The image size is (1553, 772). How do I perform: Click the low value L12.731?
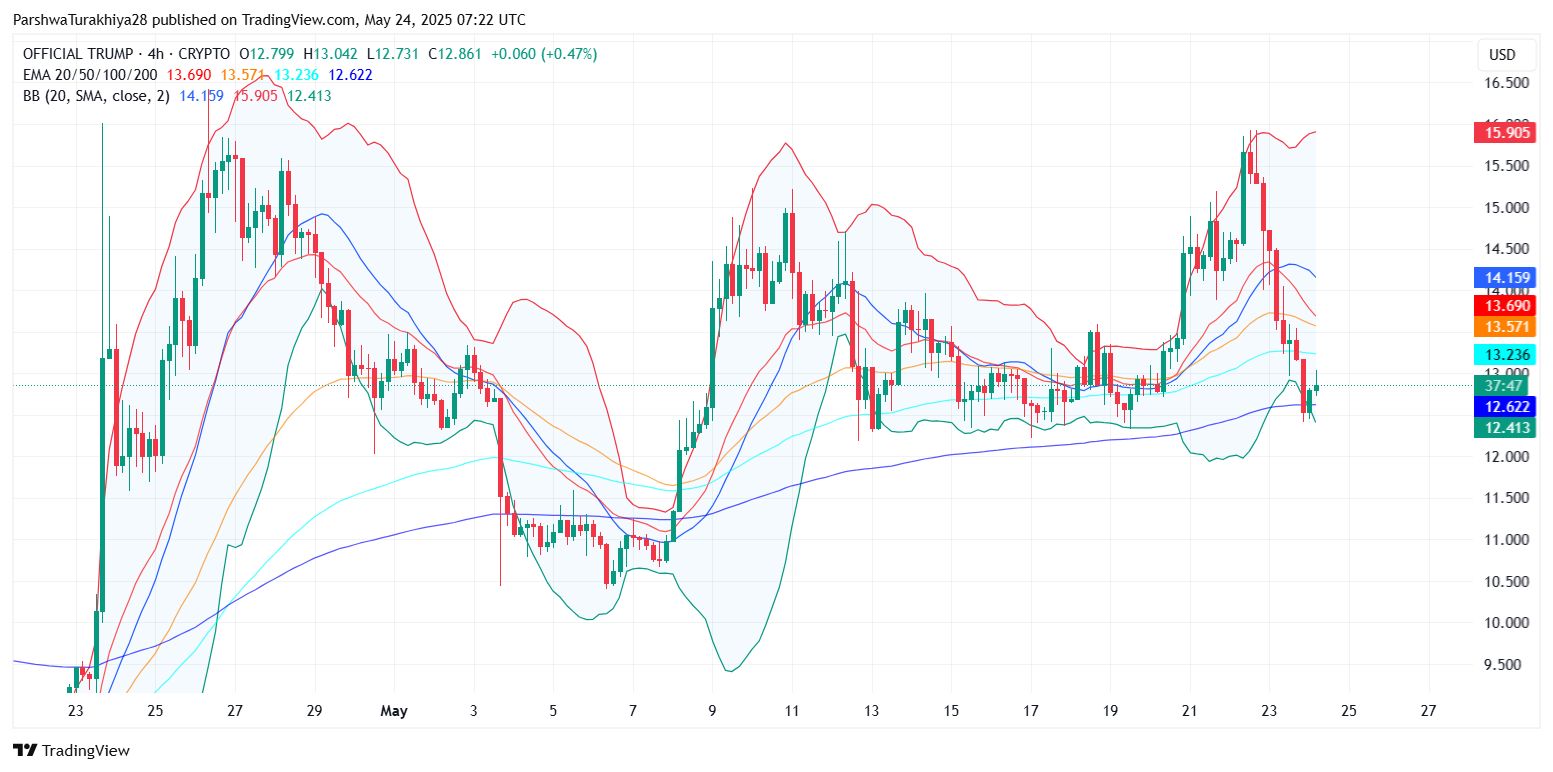[x=394, y=54]
